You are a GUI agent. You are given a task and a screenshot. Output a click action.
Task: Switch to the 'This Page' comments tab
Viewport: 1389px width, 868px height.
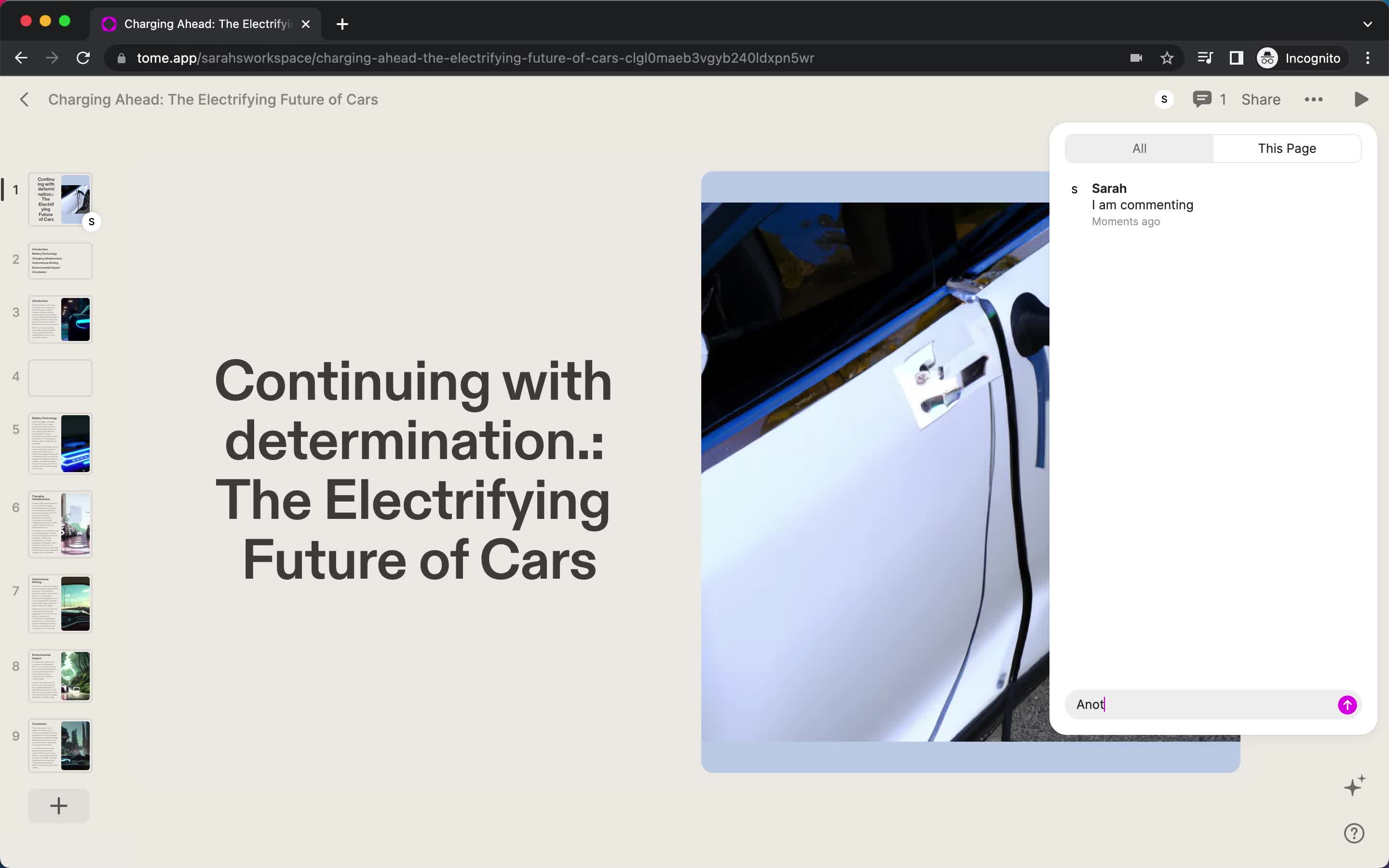point(1287,148)
